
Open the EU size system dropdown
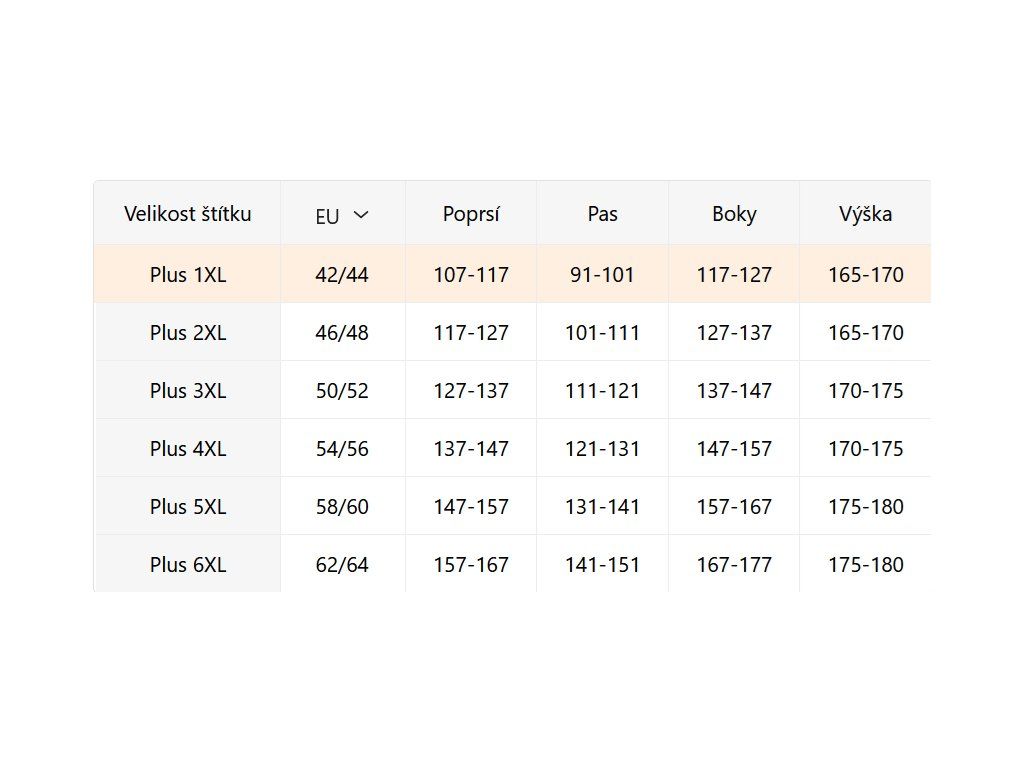(342, 215)
